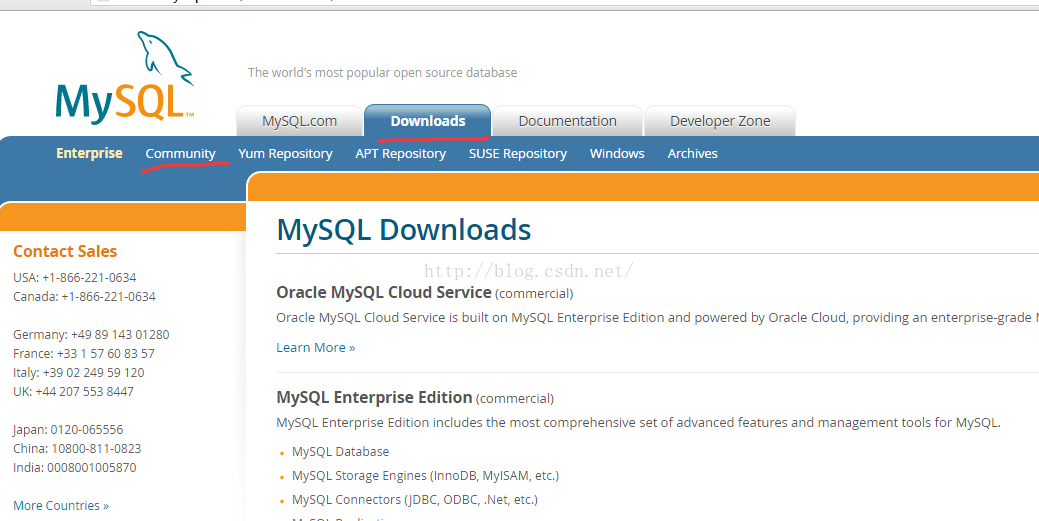Click the Oracle MySQL Cloud Service heading

click(384, 292)
